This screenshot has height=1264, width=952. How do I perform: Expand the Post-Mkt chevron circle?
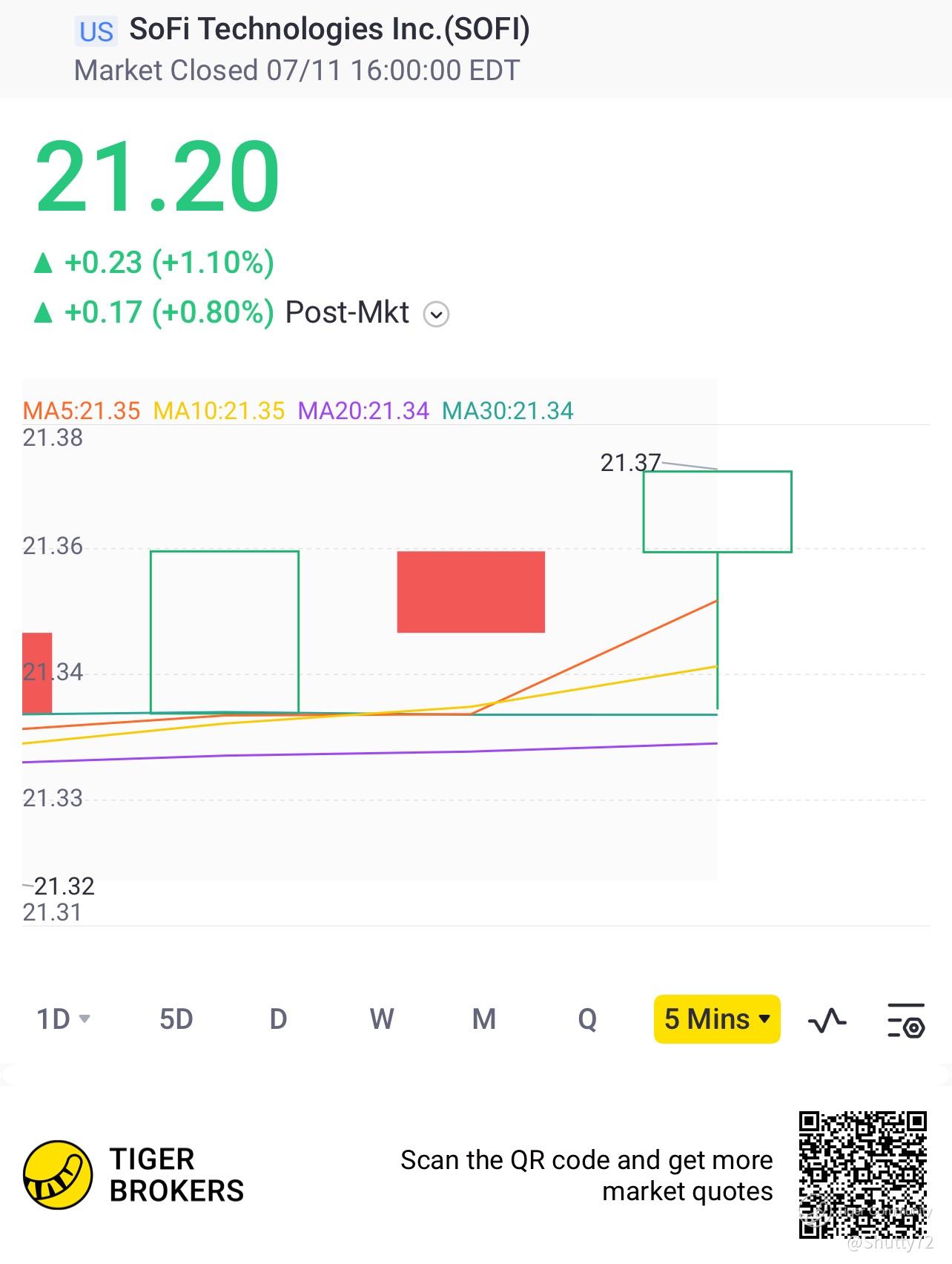(x=436, y=315)
